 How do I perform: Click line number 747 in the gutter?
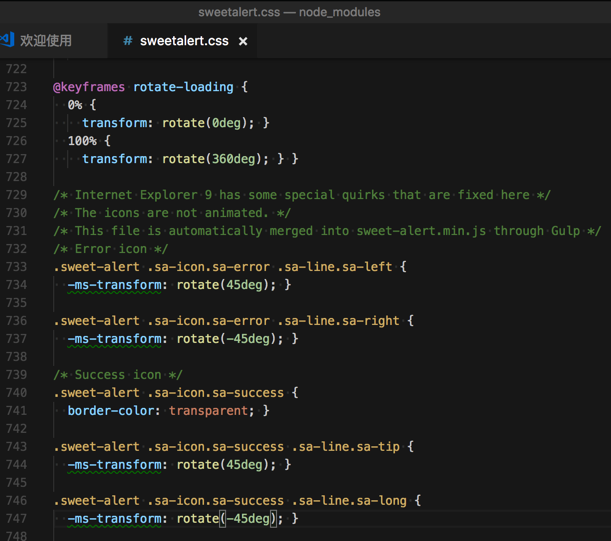16,519
